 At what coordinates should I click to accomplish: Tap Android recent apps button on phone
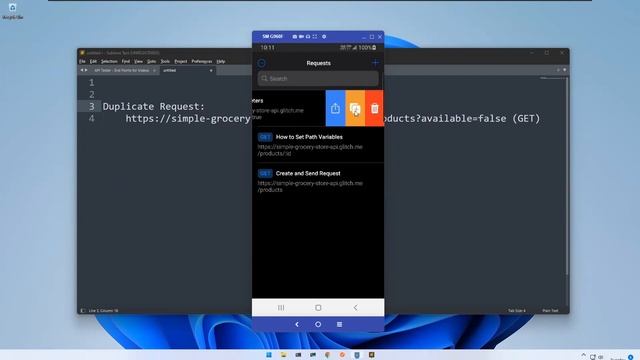pos(281,307)
